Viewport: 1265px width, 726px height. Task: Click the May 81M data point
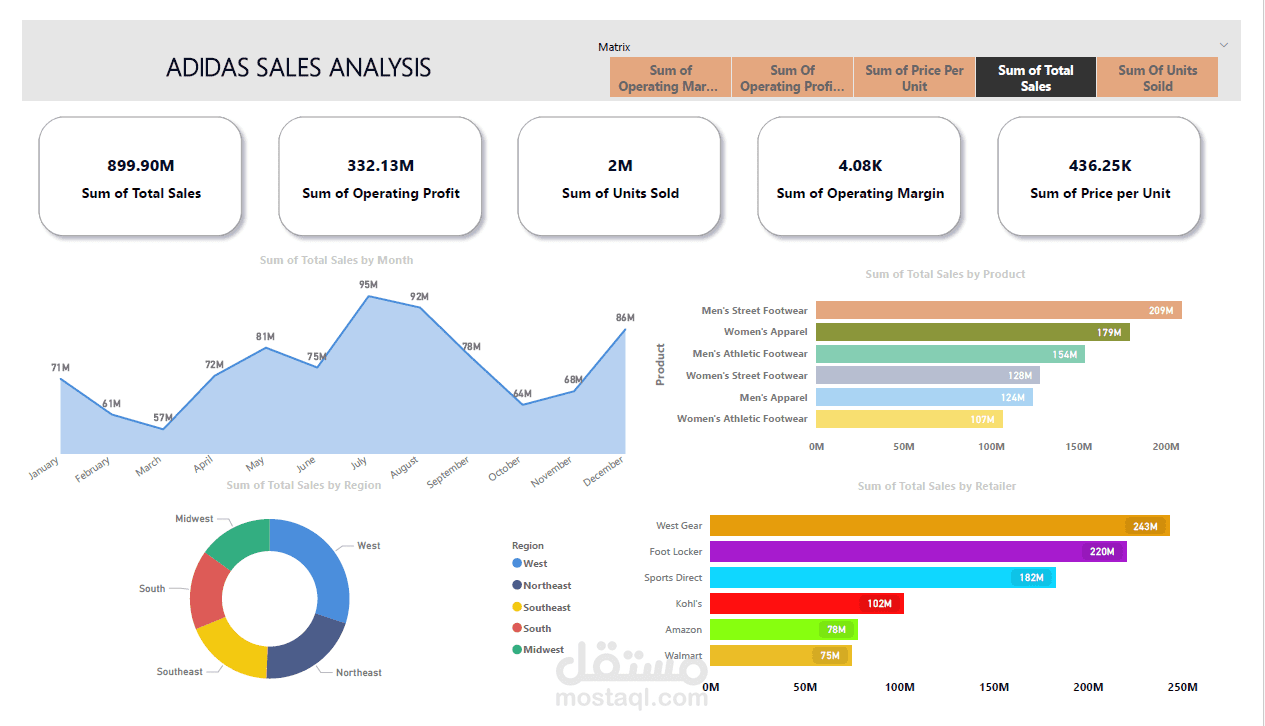pyautogui.click(x=266, y=347)
